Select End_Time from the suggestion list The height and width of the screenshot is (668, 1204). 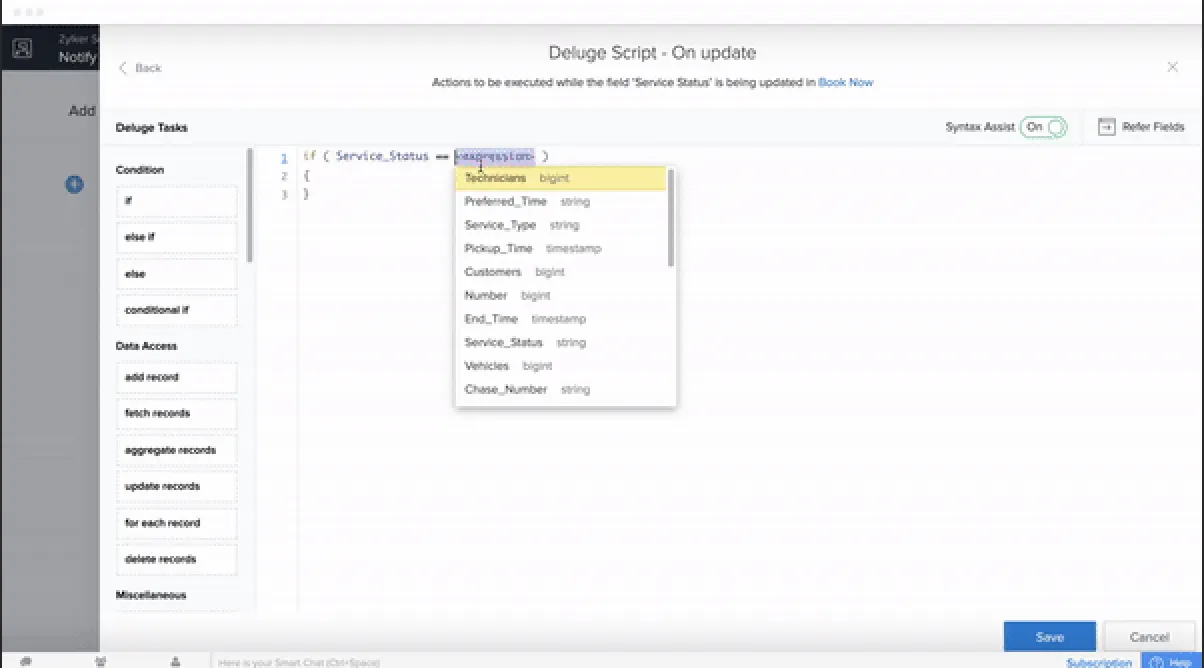pos(560,319)
